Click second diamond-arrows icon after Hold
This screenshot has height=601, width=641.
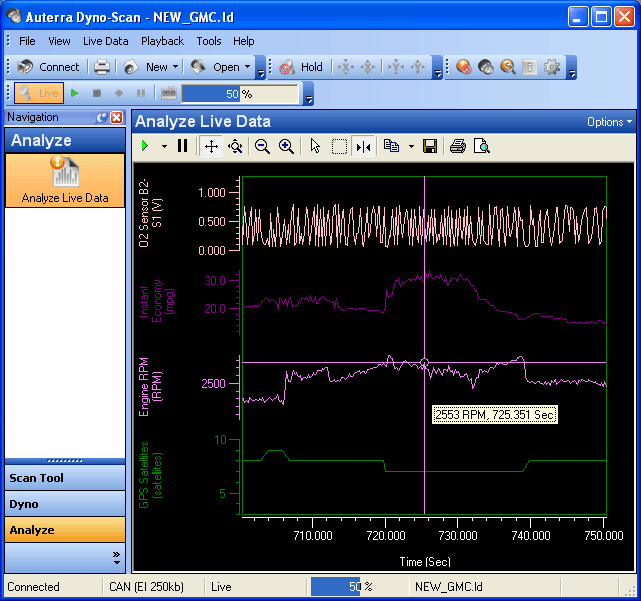pos(368,67)
